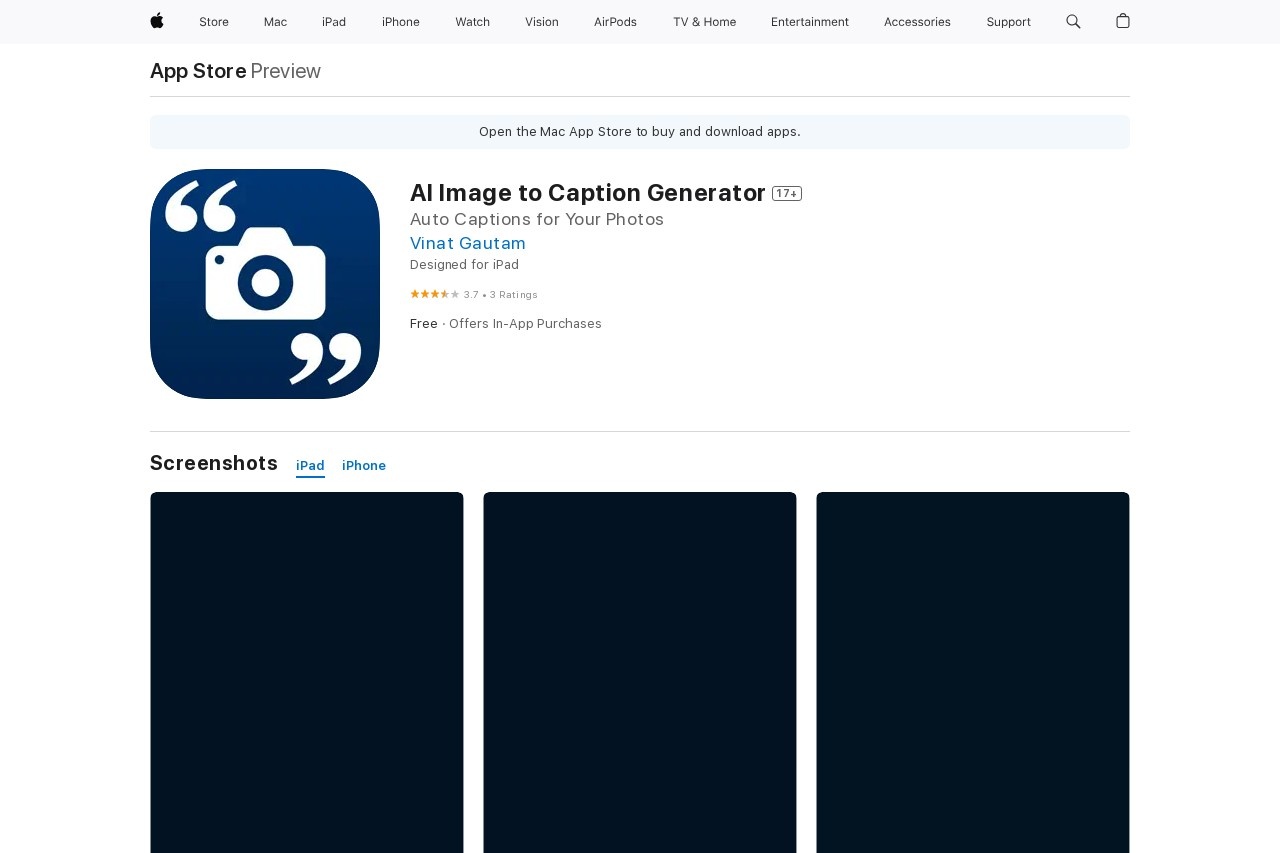
Task: Open the Support menu
Action: pyautogui.click(x=1008, y=22)
